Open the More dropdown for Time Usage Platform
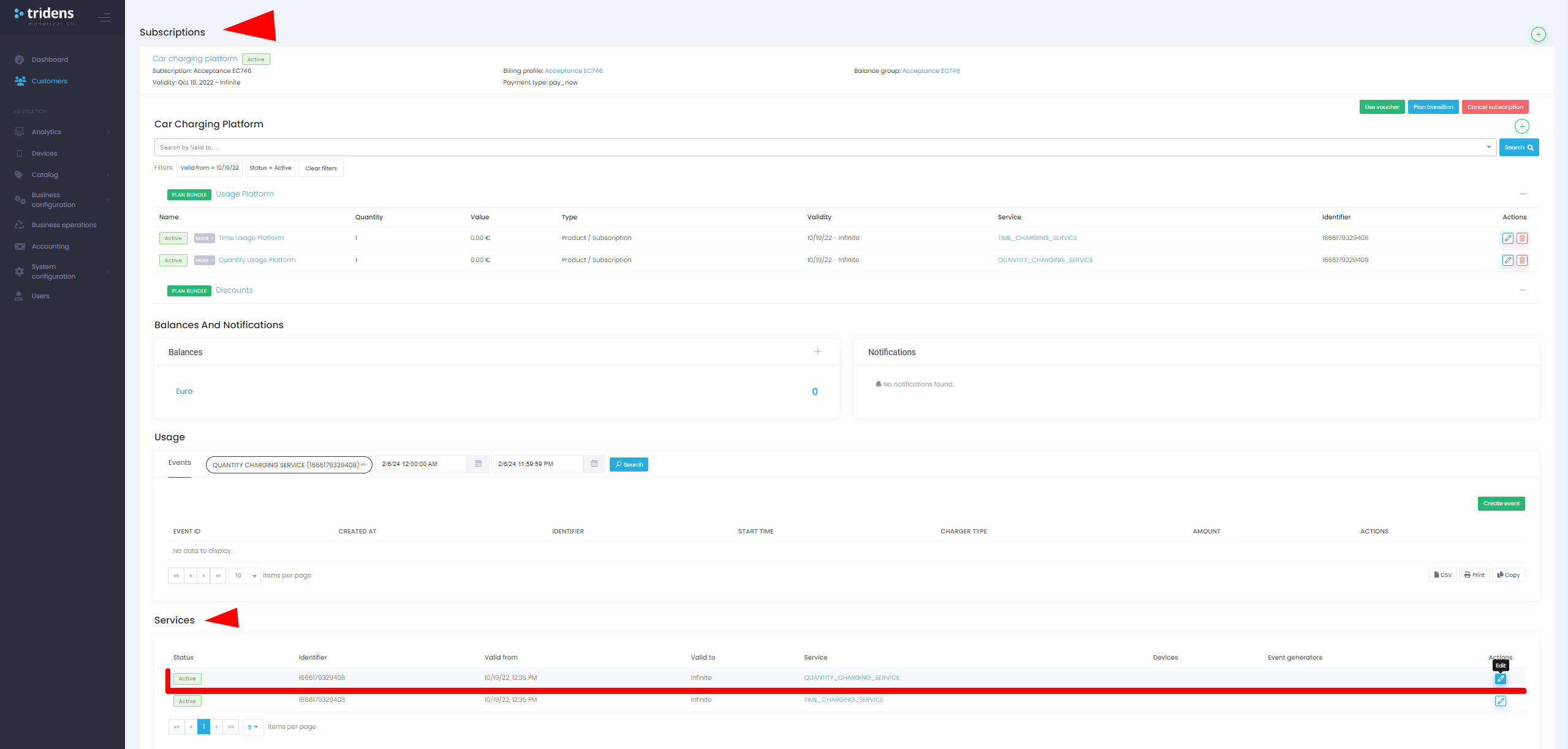 pyautogui.click(x=204, y=238)
